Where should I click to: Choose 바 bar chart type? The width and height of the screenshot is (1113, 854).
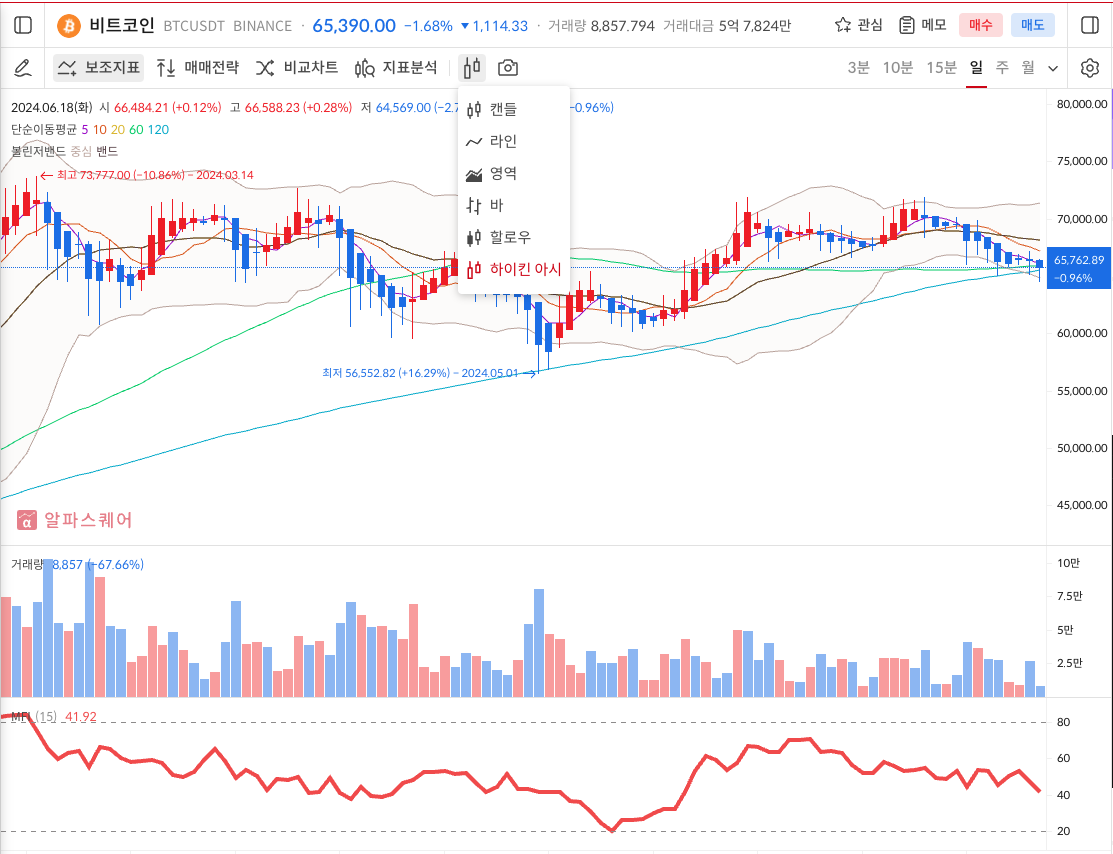point(514,205)
